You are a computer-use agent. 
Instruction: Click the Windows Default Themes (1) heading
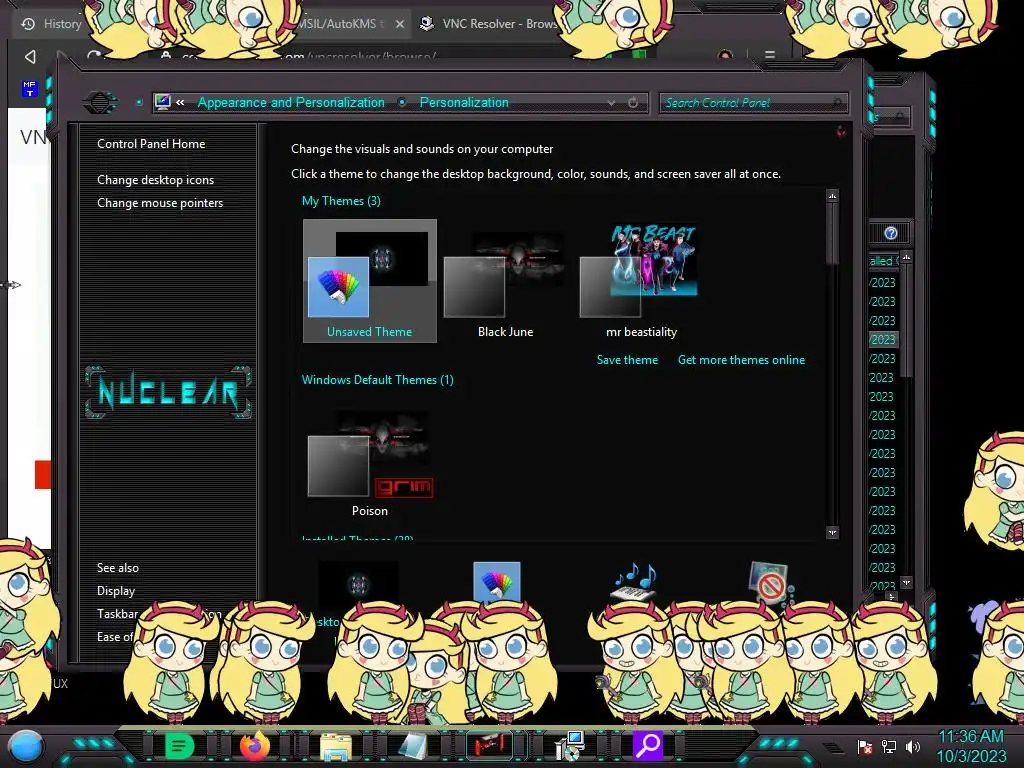point(377,379)
